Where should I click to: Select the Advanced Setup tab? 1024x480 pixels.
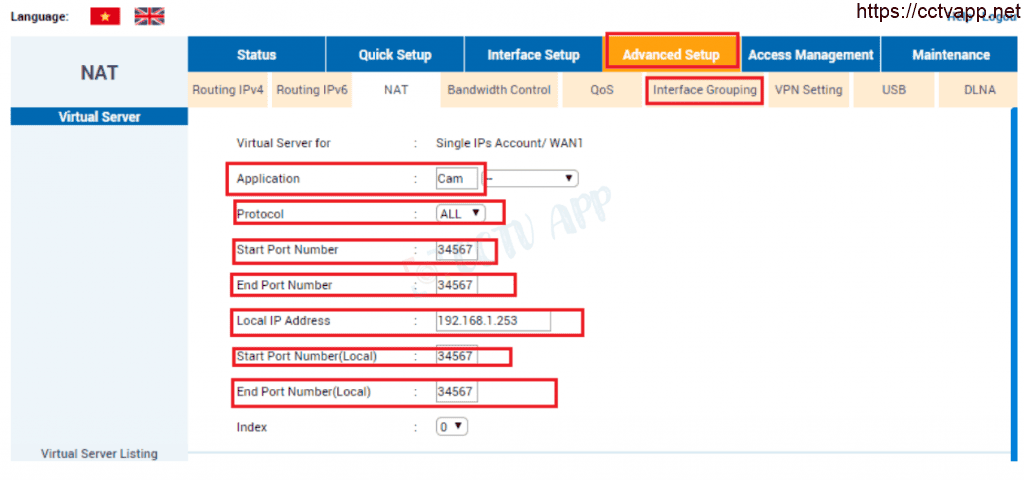pyautogui.click(x=671, y=55)
